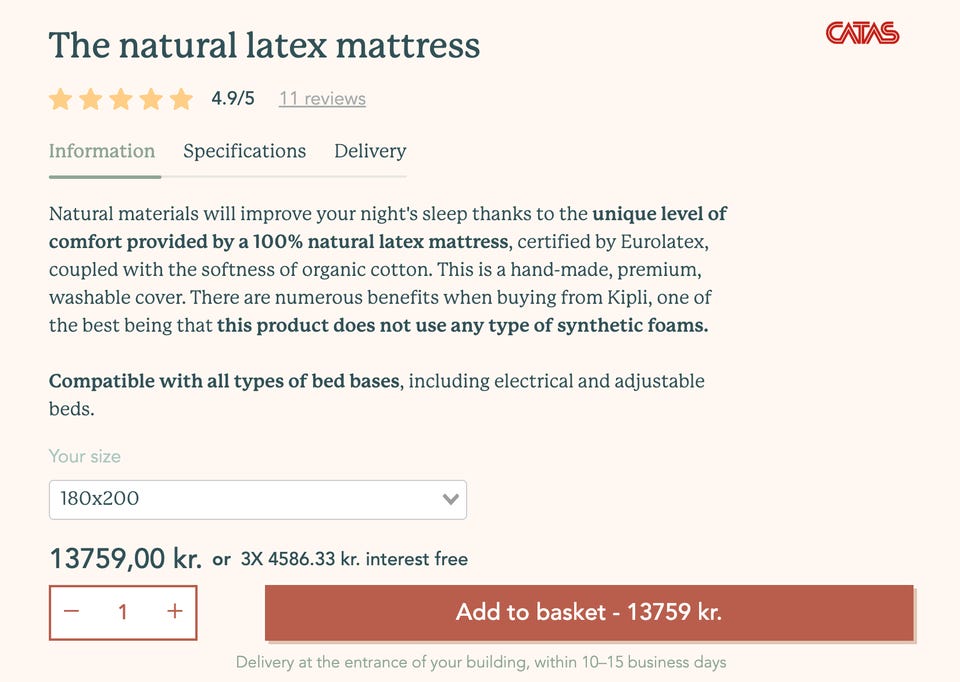Open the 180x200 size dropdown
Screen dimensions: 960x682
(257, 499)
